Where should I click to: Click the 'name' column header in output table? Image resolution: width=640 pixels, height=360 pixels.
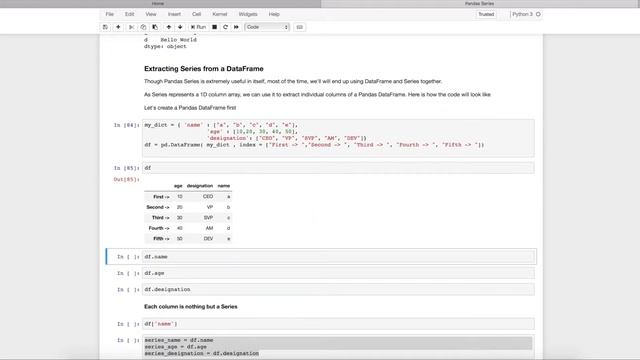224,186
